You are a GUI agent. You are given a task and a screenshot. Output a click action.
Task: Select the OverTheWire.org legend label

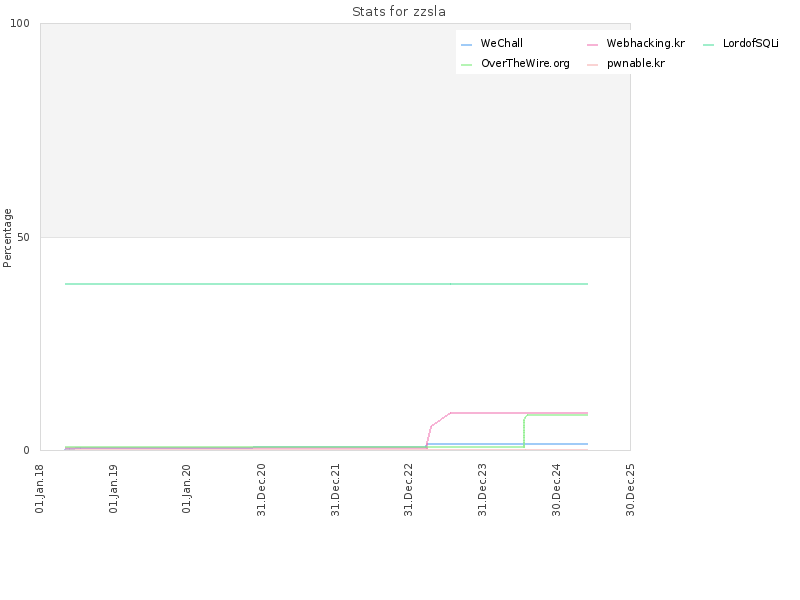[525, 63]
